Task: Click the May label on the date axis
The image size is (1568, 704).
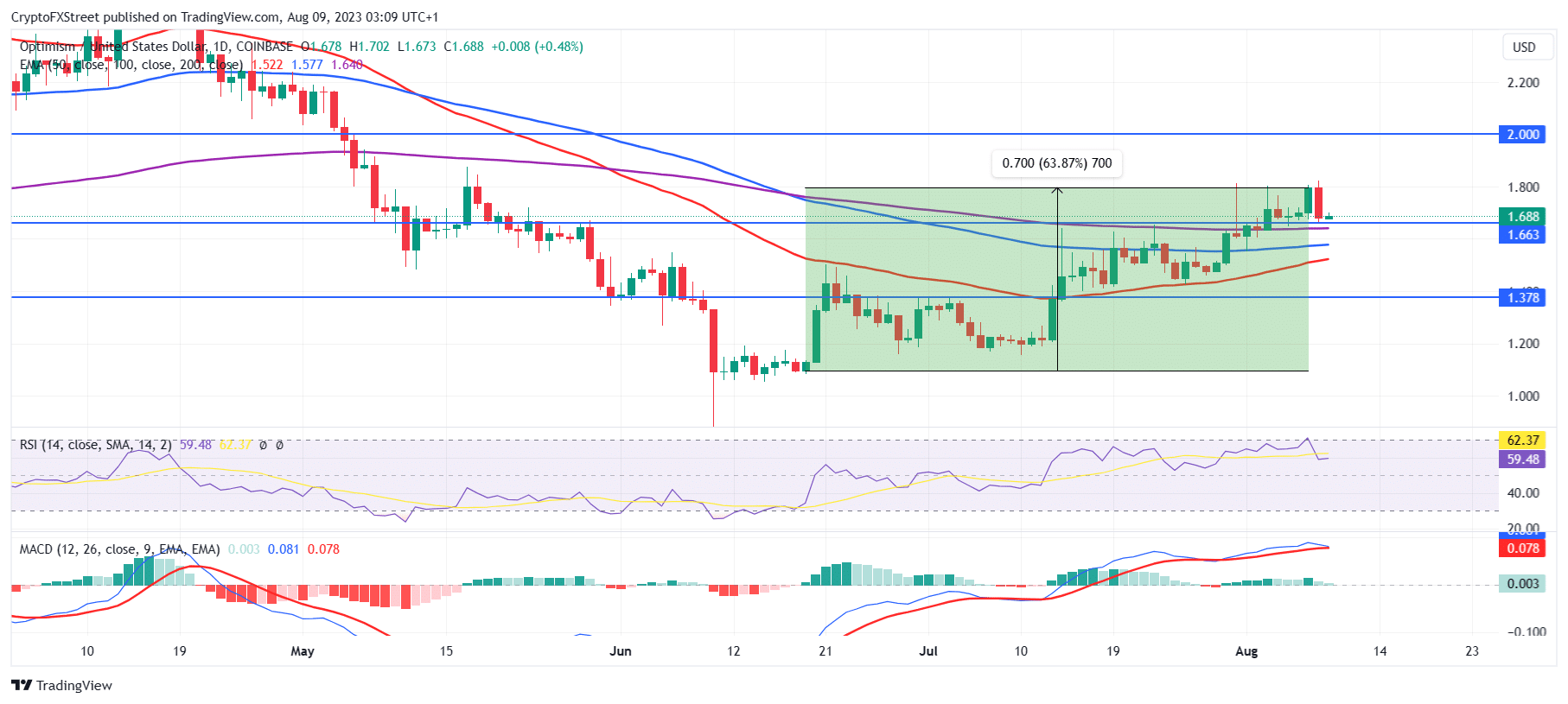Action: tap(303, 651)
